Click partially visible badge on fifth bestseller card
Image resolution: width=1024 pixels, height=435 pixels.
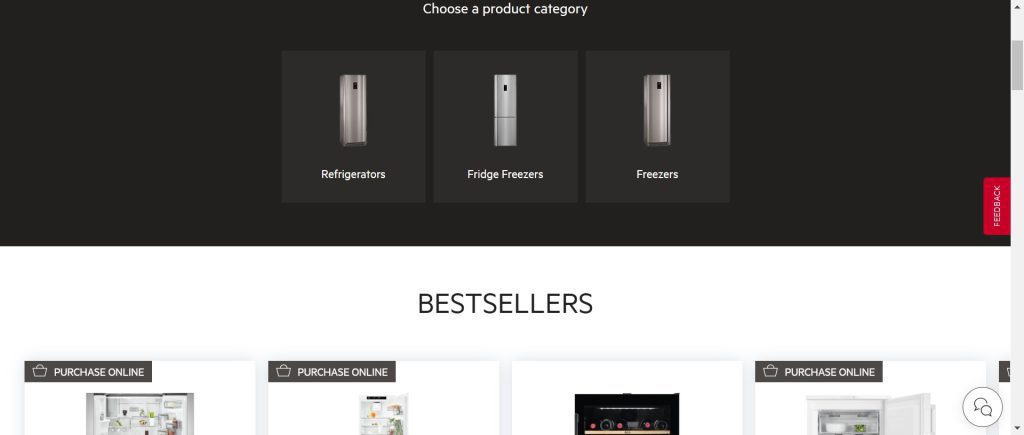click(1004, 372)
